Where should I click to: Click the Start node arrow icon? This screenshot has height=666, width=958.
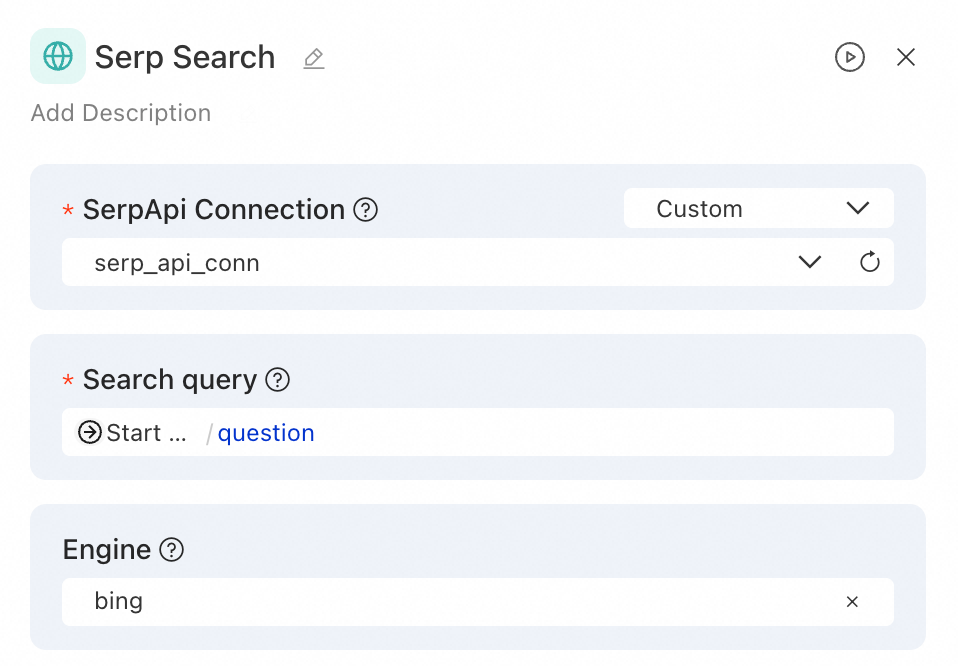(x=90, y=432)
